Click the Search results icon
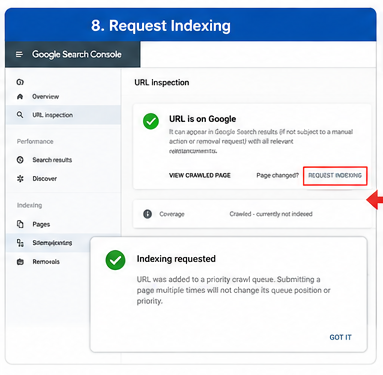Viewport: 383px width, 375px height. [20, 160]
